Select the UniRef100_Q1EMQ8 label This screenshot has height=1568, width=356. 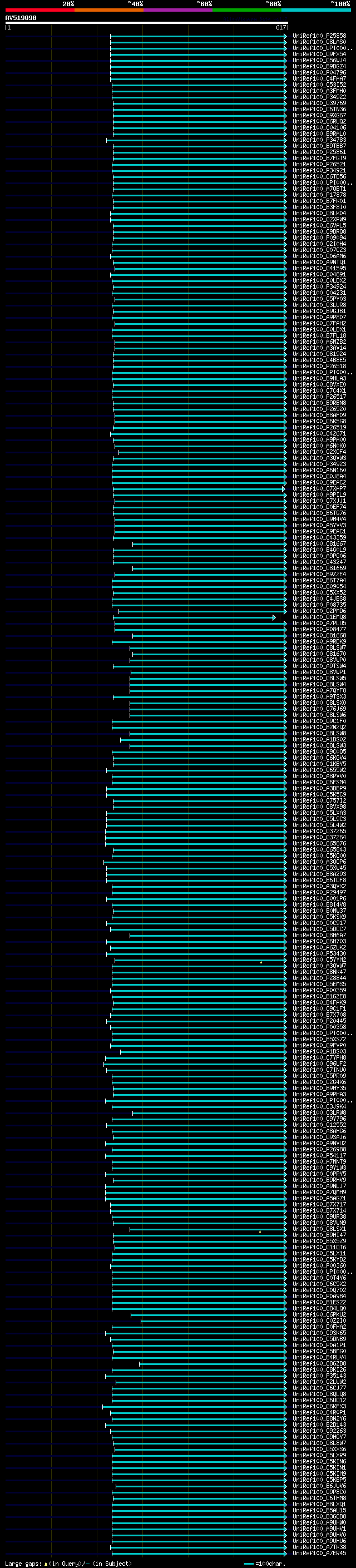(x=319, y=617)
